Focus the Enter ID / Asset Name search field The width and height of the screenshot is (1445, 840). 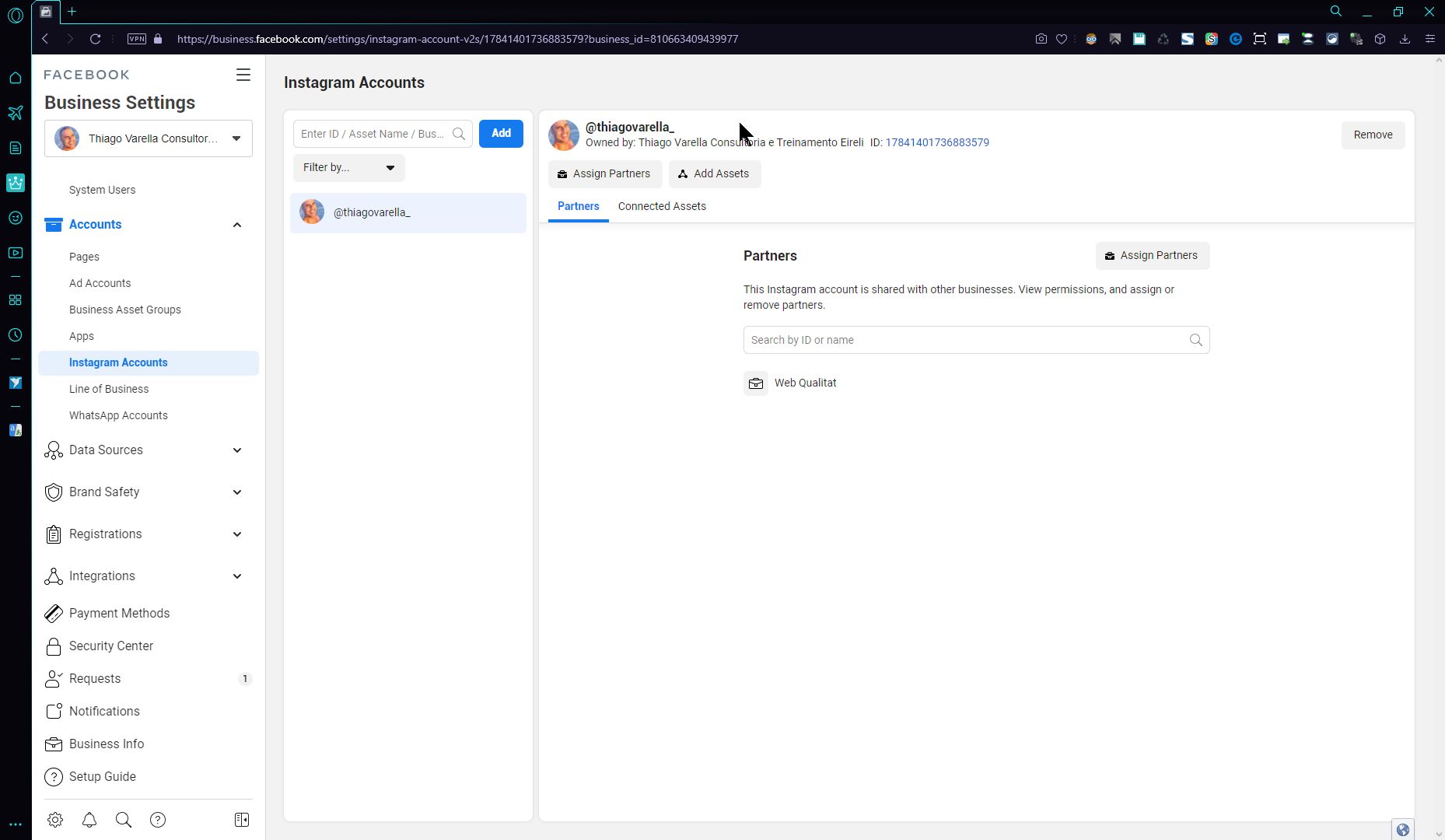tap(383, 134)
